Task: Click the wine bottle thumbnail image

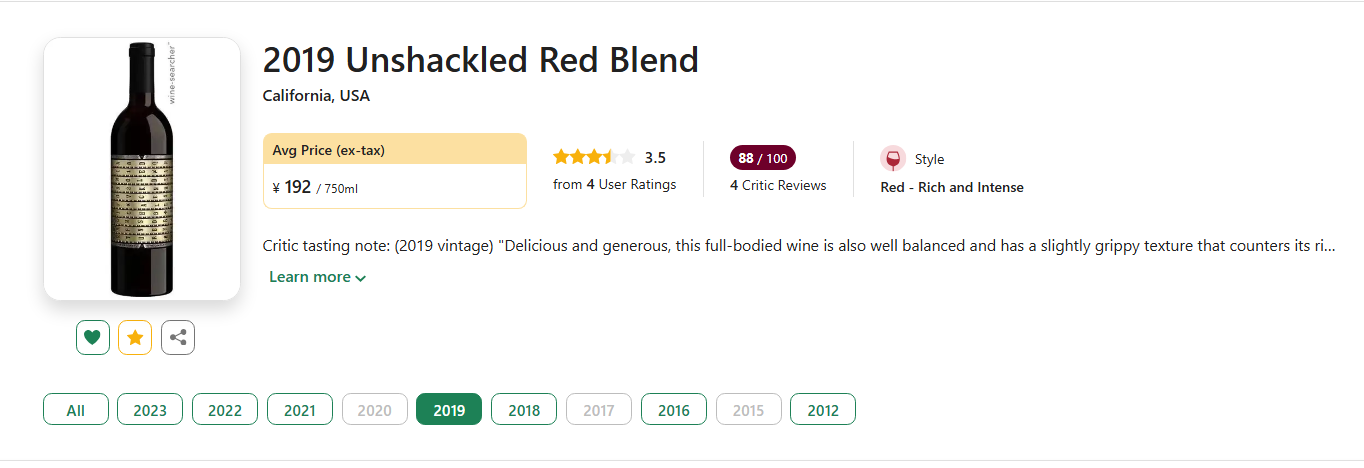Action: (142, 169)
